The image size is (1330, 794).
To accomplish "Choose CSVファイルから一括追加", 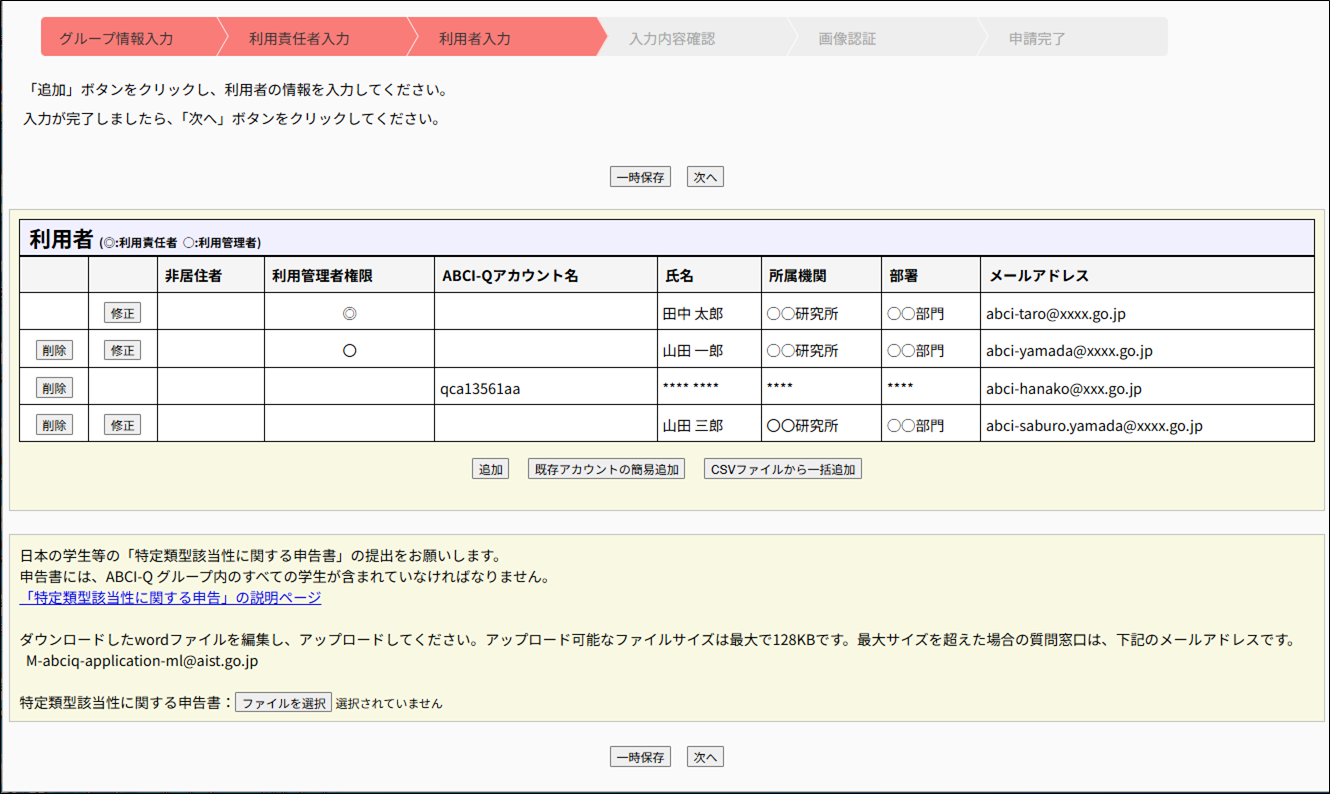I will coord(782,469).
